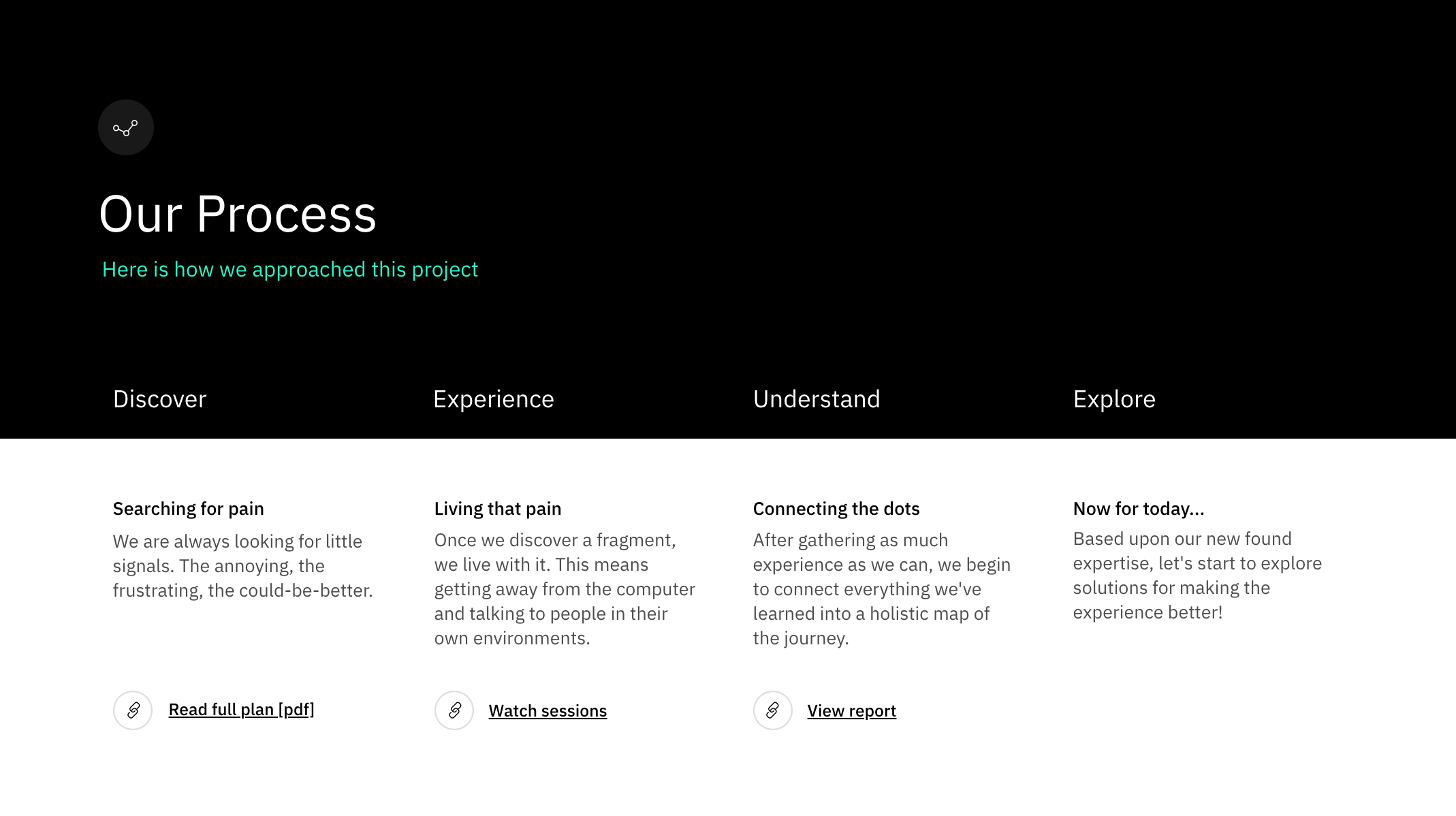Click the connected-dots process icon
The height and width of the screenshot is (816, 1456).
tap(126, 127)
